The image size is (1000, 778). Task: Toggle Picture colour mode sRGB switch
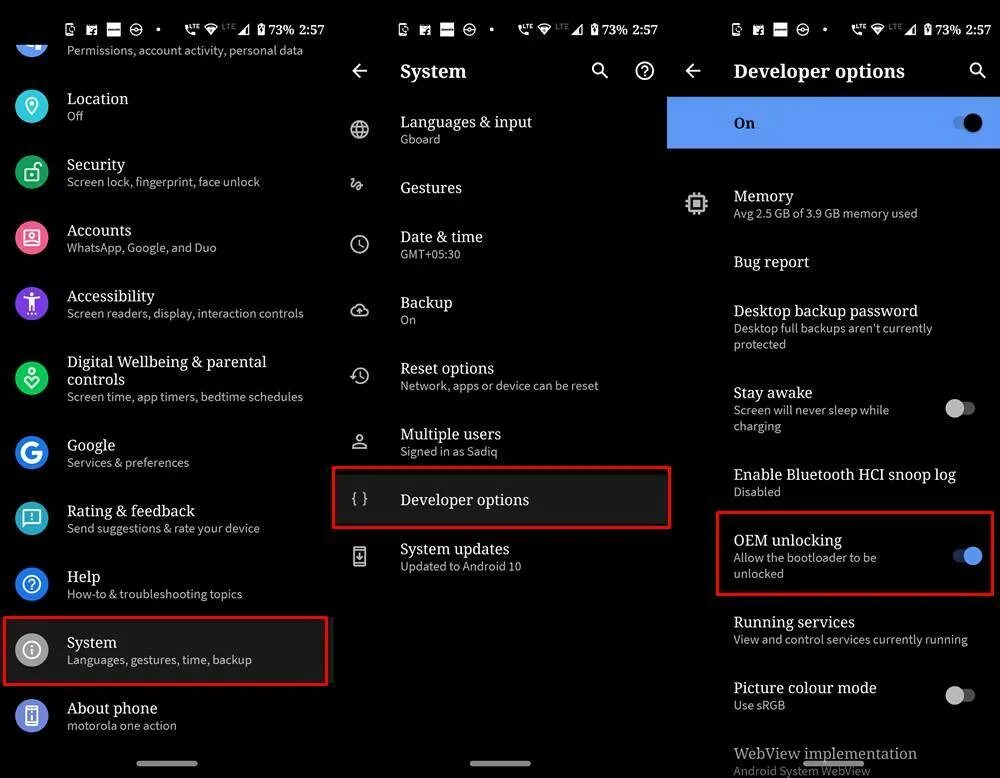[x=960, y=695]
